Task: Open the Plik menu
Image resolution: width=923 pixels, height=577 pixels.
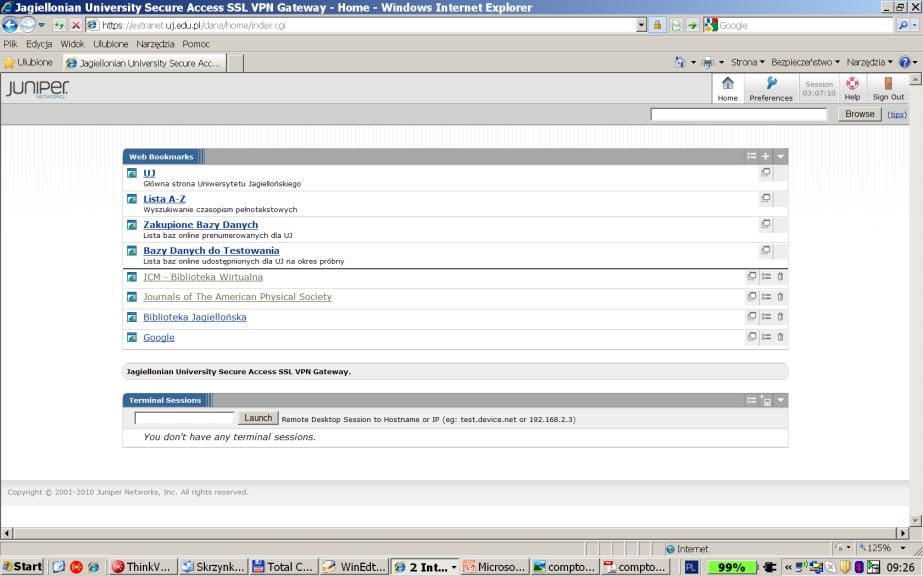Action: click(x=11, y=44)
